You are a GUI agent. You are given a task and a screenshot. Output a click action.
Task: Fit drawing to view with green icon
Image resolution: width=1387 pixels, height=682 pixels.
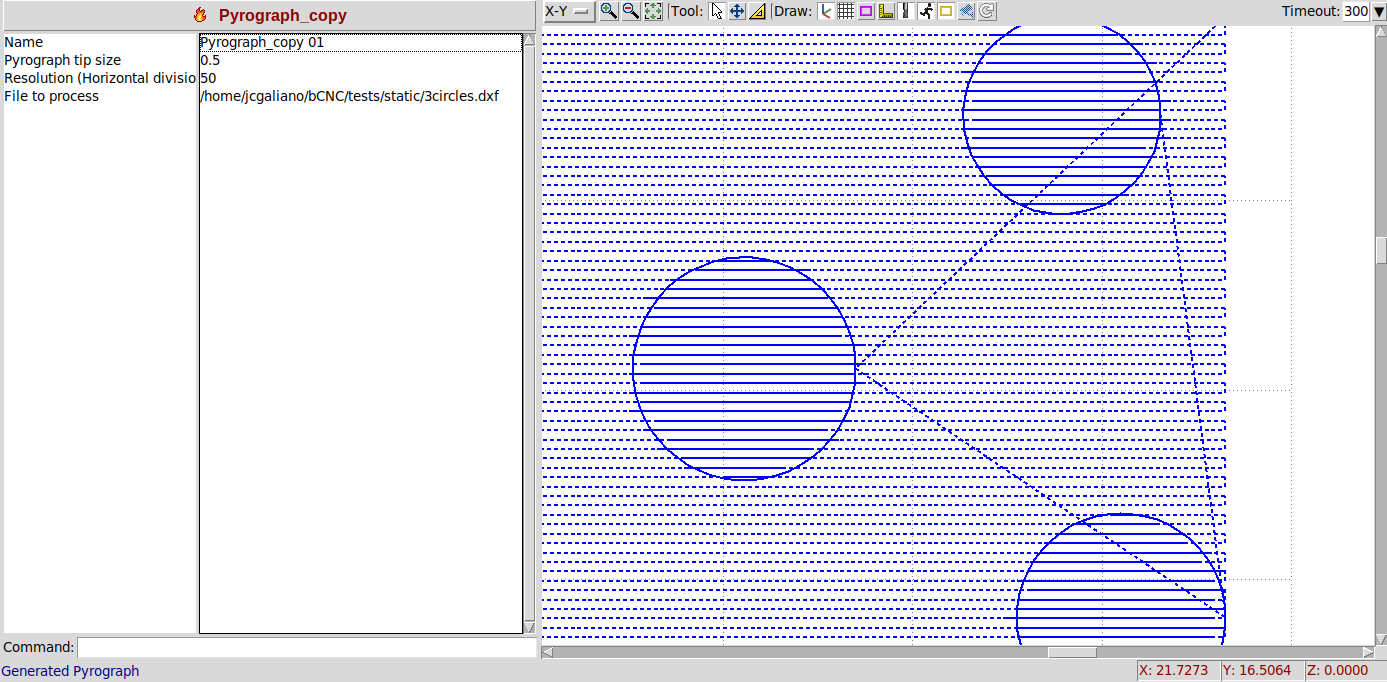coord(652,11)
